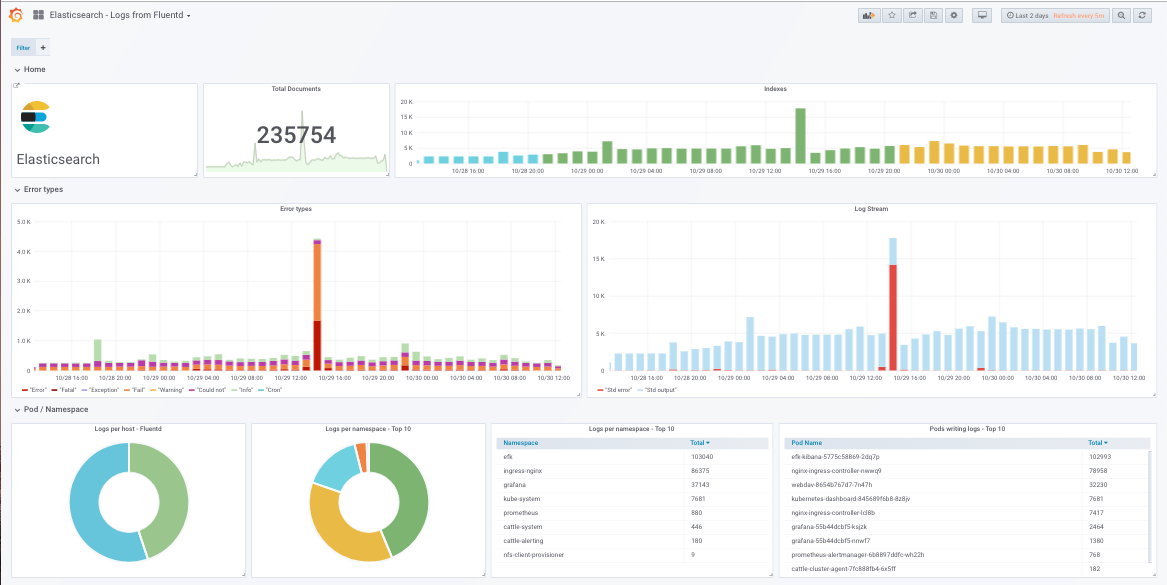This screenshot has width=1167, height=585.
Task: Click the plus icon next to Filter
Action: (42, 48)
